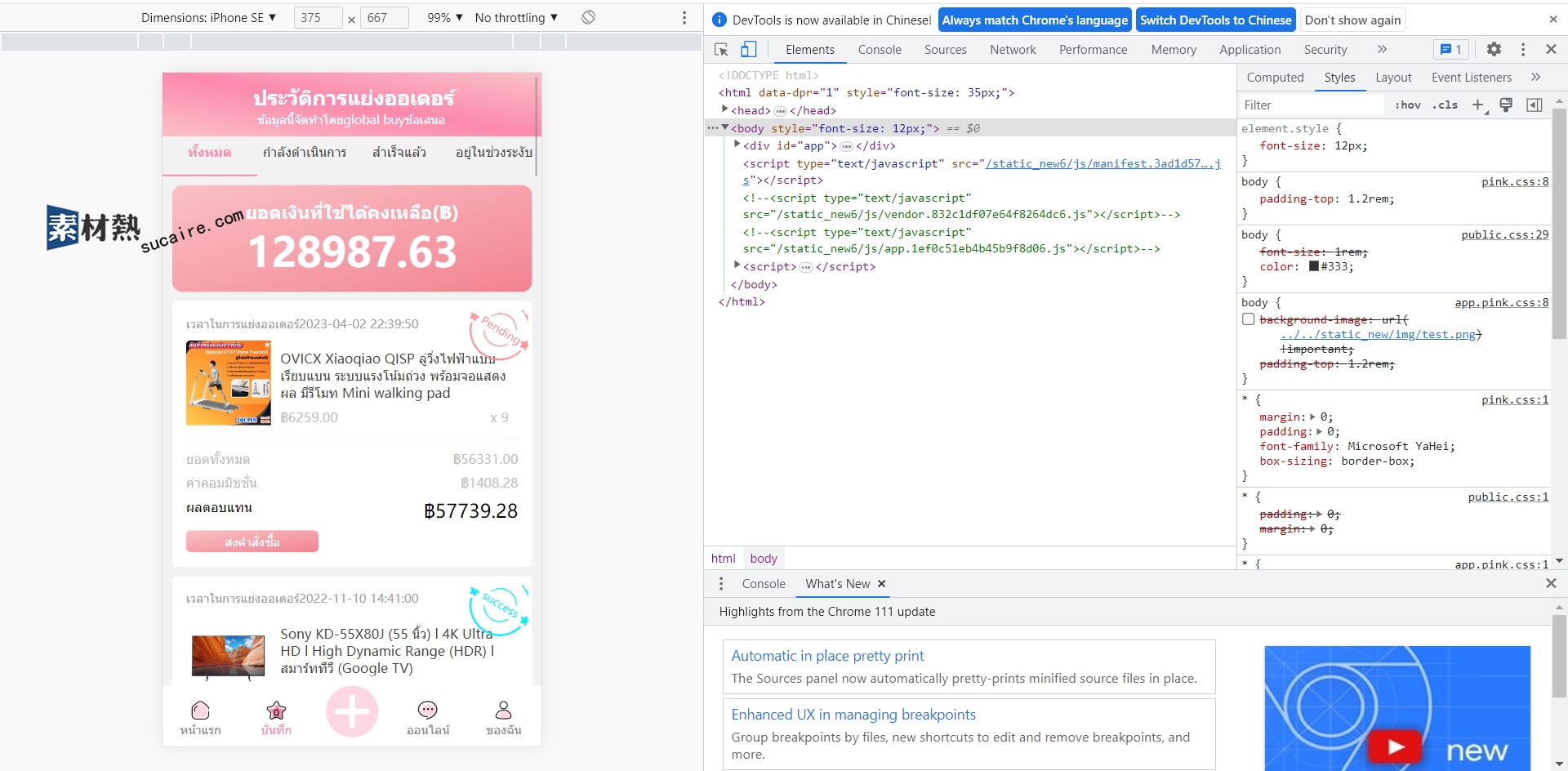Switch to the Console panel tab
1568x771 pixels.
tap(880, 50)
